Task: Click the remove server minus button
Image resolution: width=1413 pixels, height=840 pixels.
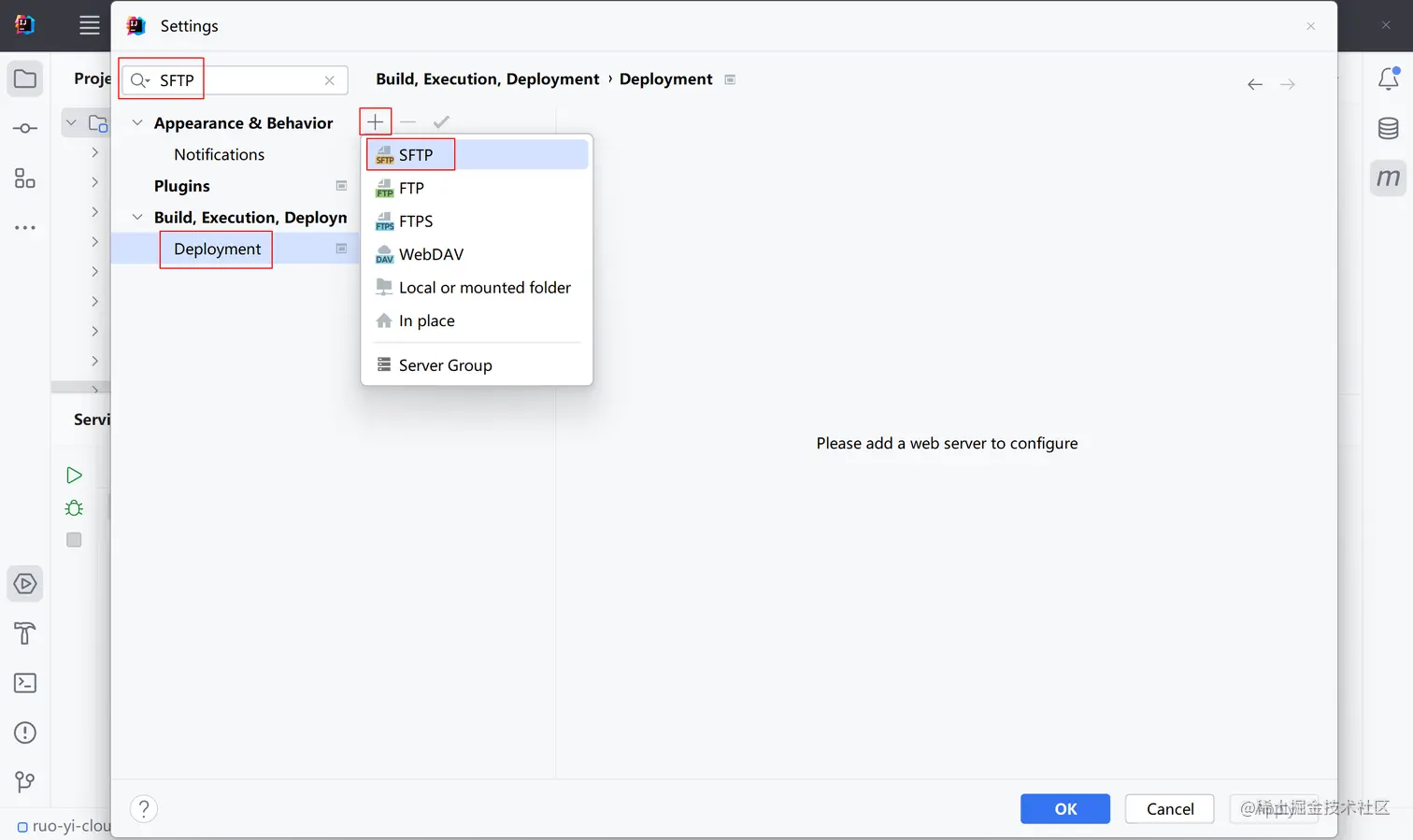Action: 407,121
